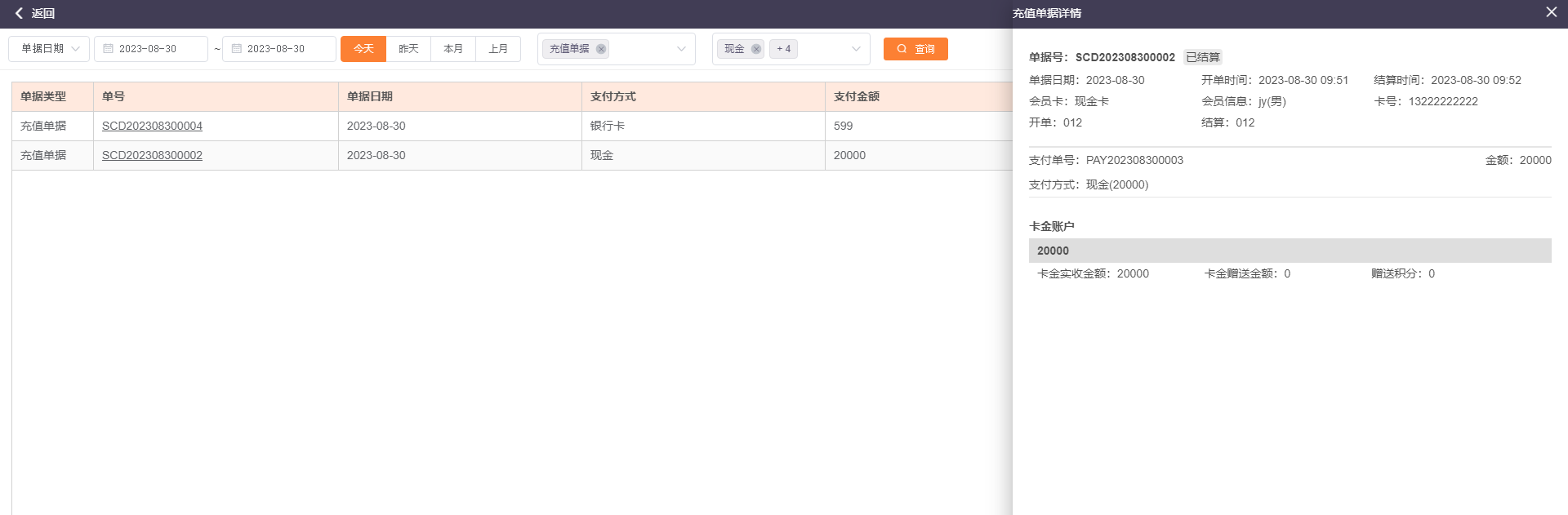The width and height of the screenshot is (1568, 515).
Task: Expand the payment method selector arrow
Action: (x=856, y=49)
